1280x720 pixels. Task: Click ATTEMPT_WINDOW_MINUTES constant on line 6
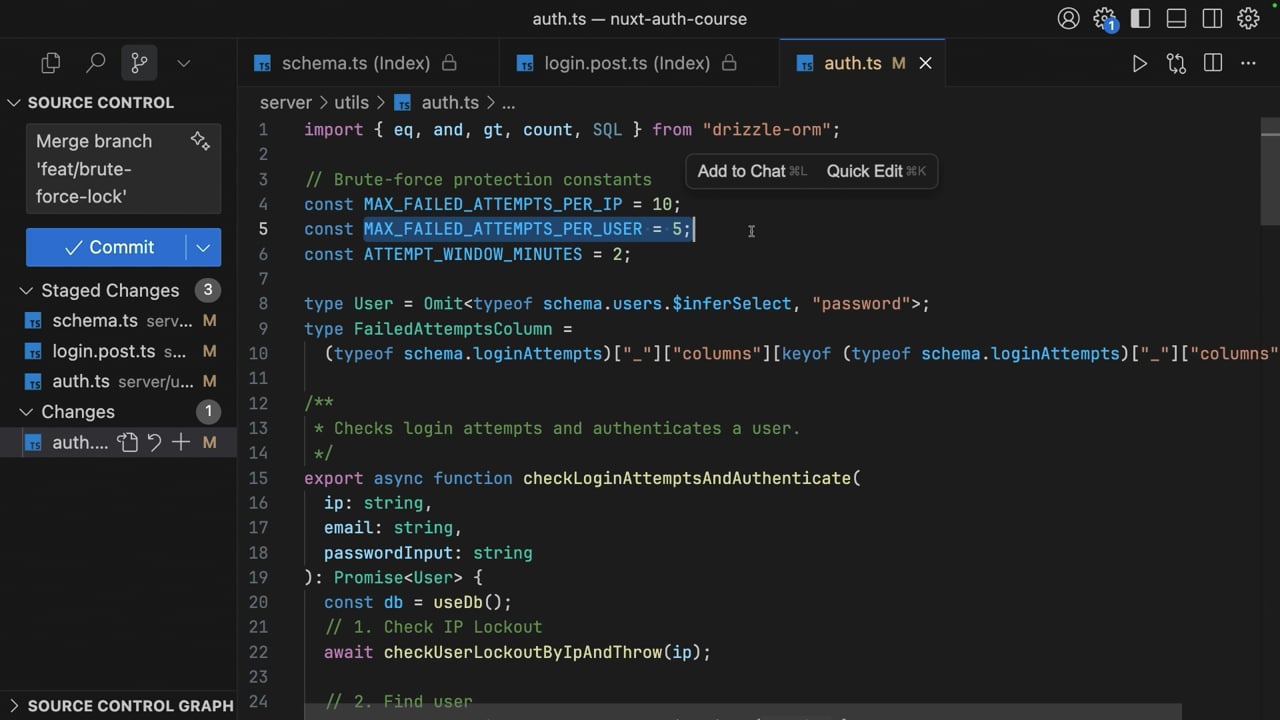pos(473,254)
